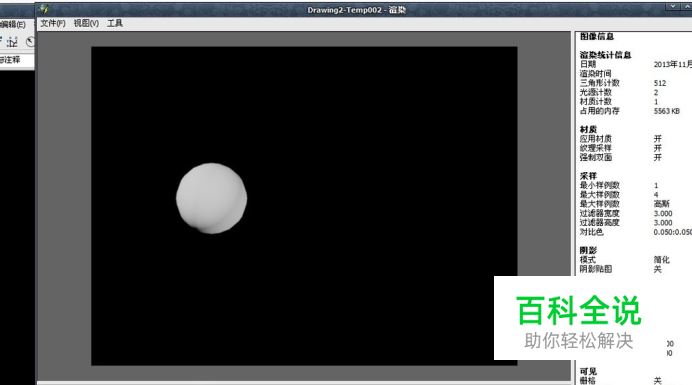Click the 材质计数 label

pos(596,101)
